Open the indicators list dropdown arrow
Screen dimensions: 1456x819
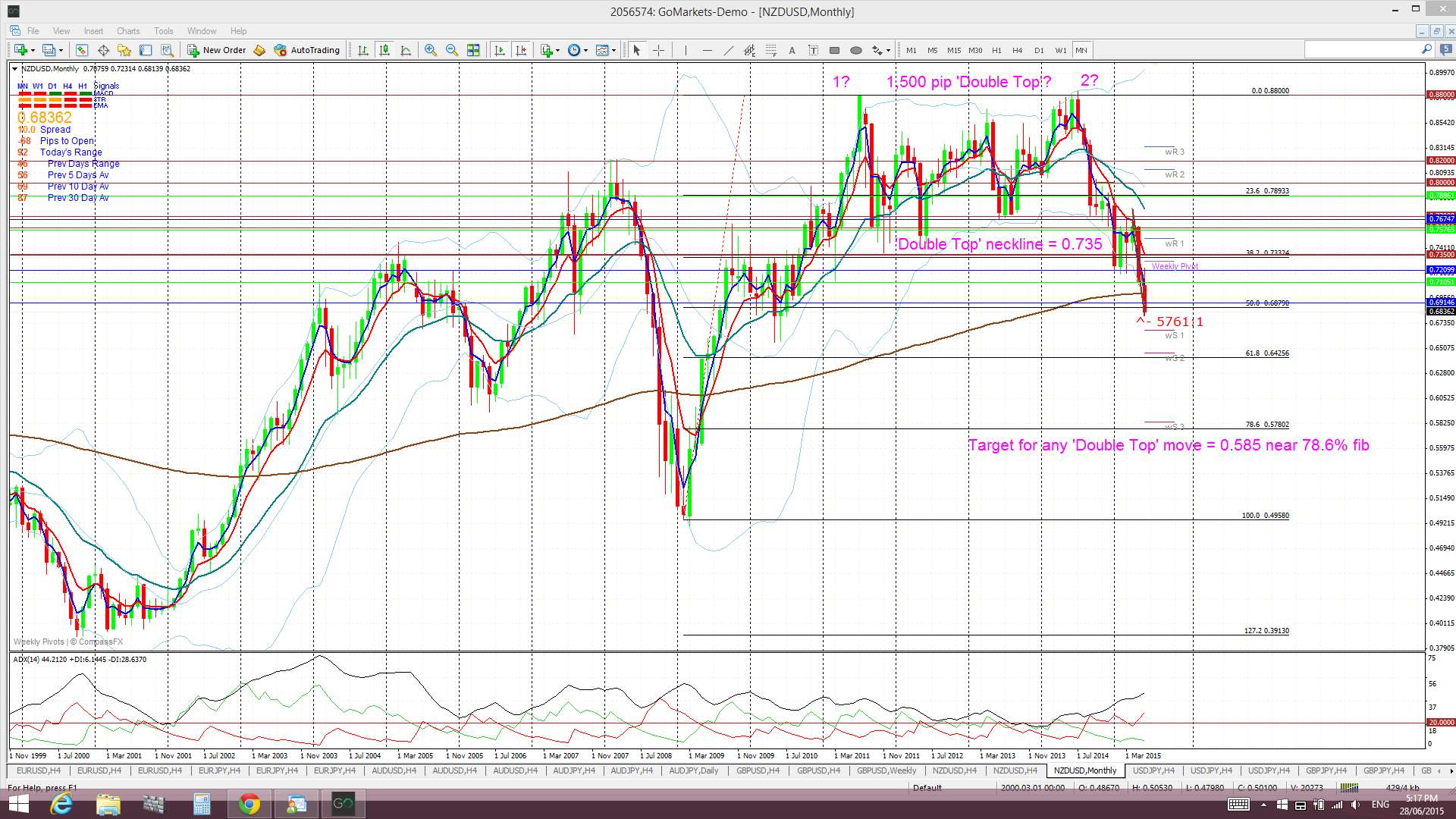click(557, 50)
